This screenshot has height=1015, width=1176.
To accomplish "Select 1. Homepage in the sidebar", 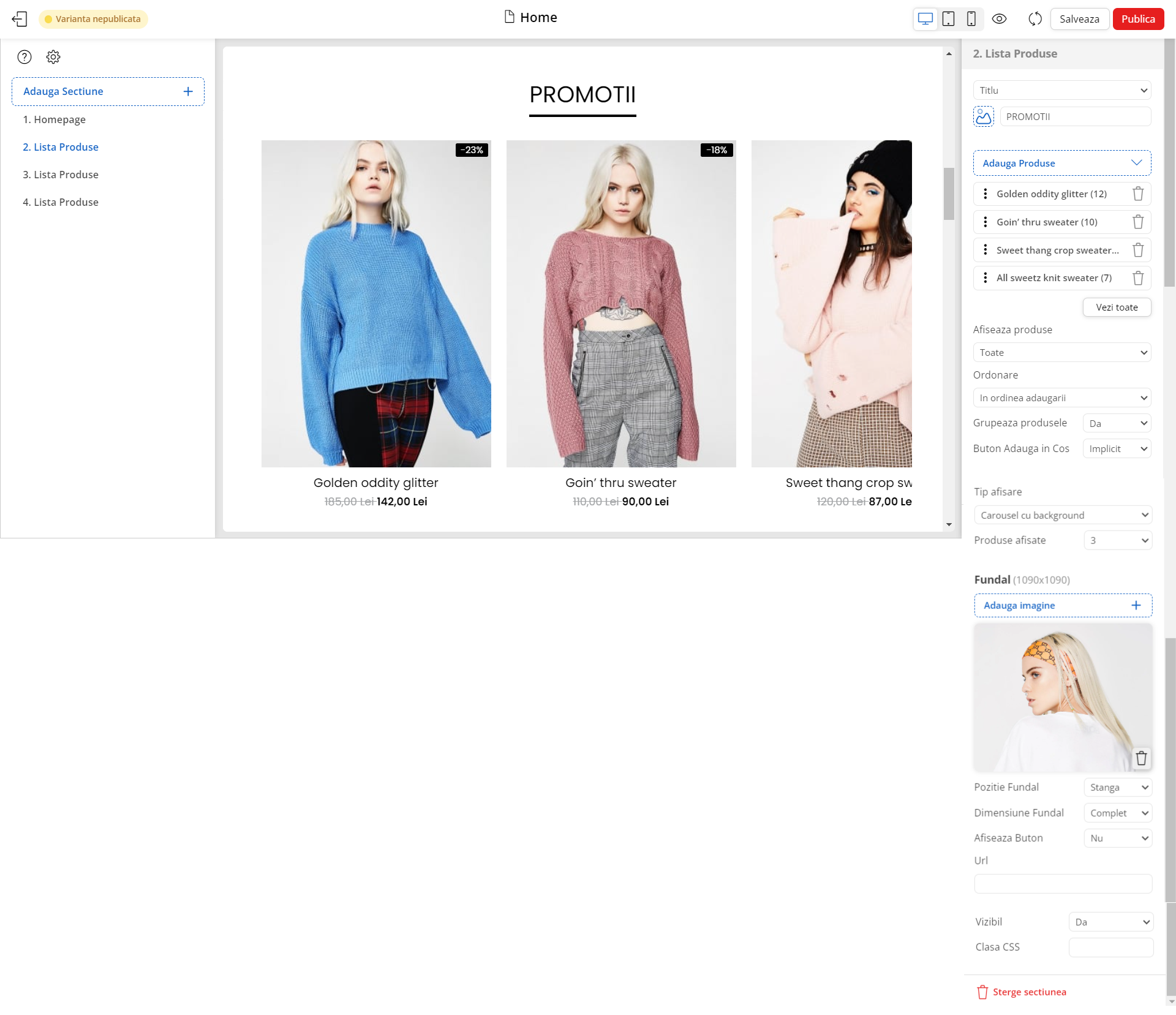I will [55, 119].
